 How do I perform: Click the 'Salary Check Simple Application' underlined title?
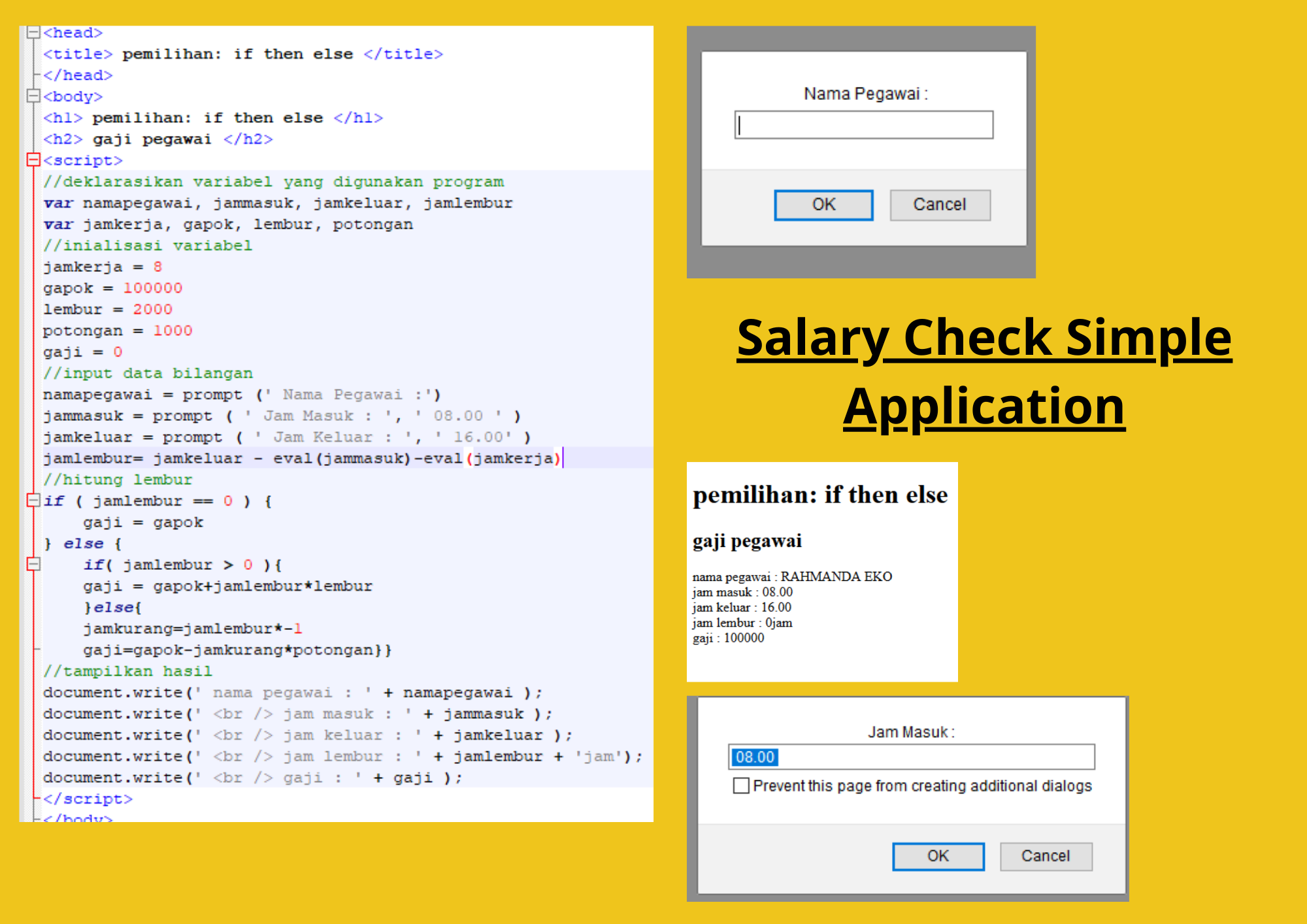[x=984, y=371]
